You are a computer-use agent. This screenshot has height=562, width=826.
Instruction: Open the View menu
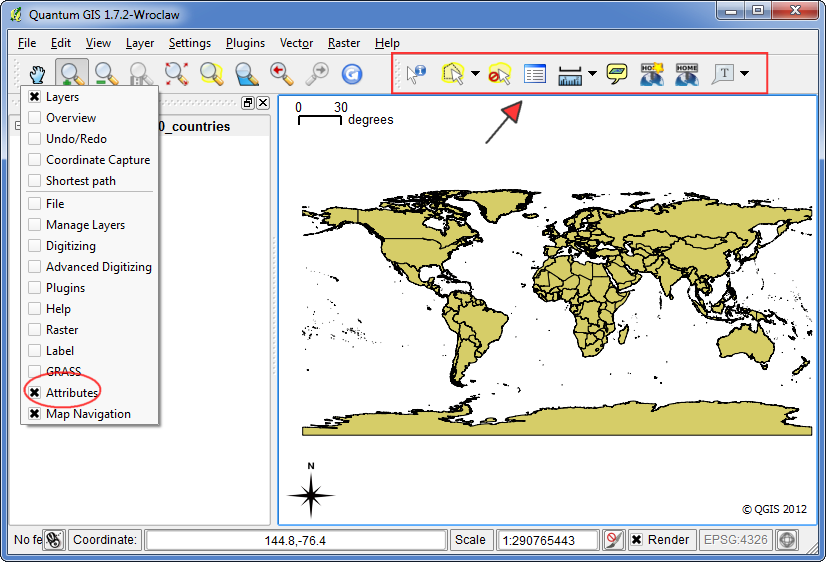[x=98, y=43]
